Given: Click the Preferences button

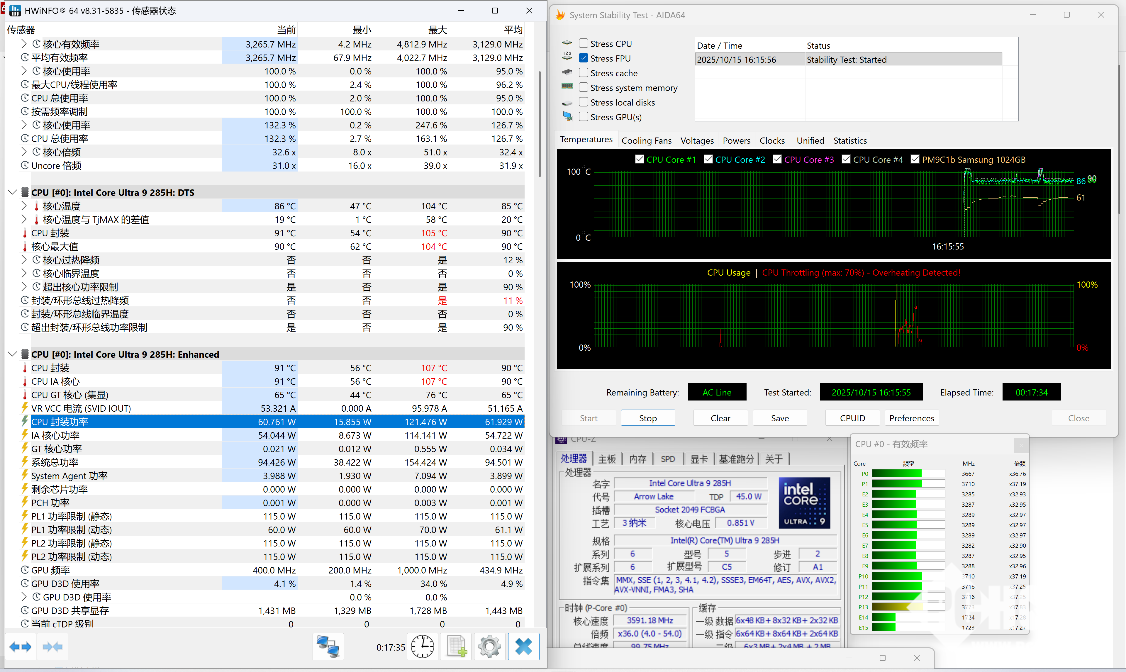Looking at the screenshot, I should (911, 418).
